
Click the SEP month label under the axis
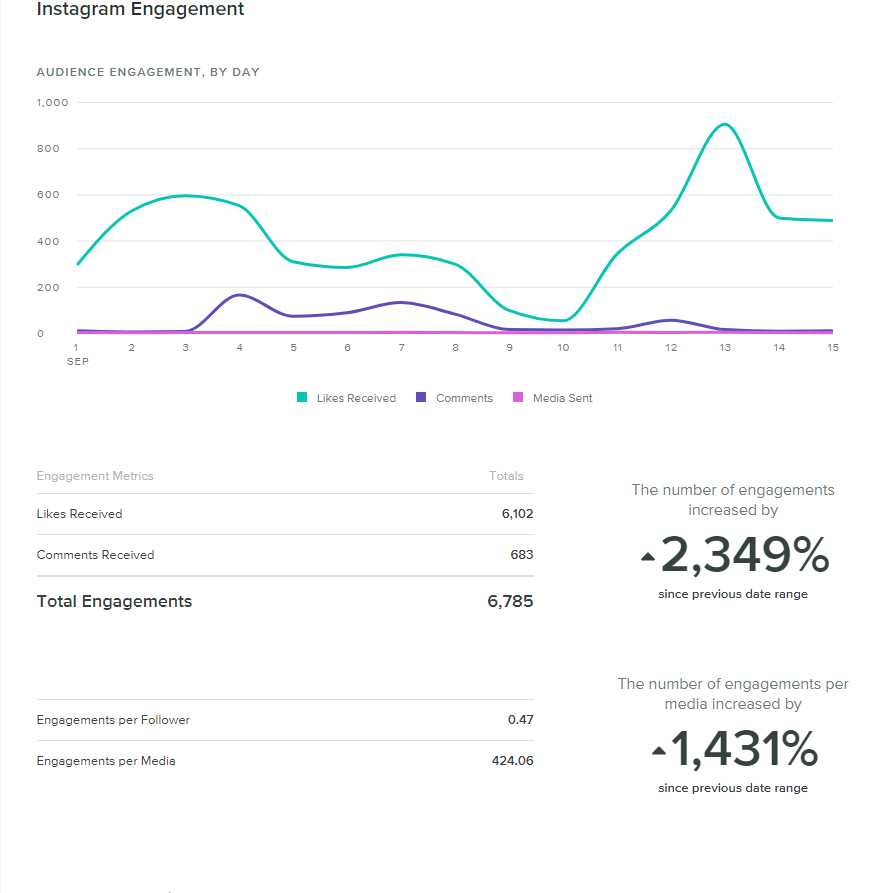77,362
